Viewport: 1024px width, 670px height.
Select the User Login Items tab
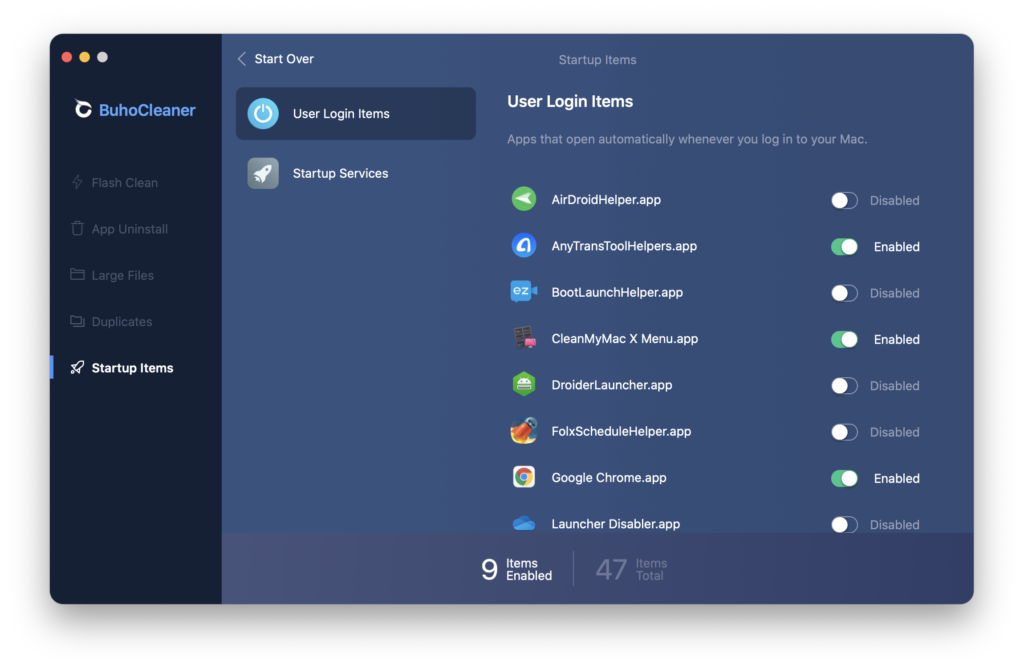tap(356, 114)
